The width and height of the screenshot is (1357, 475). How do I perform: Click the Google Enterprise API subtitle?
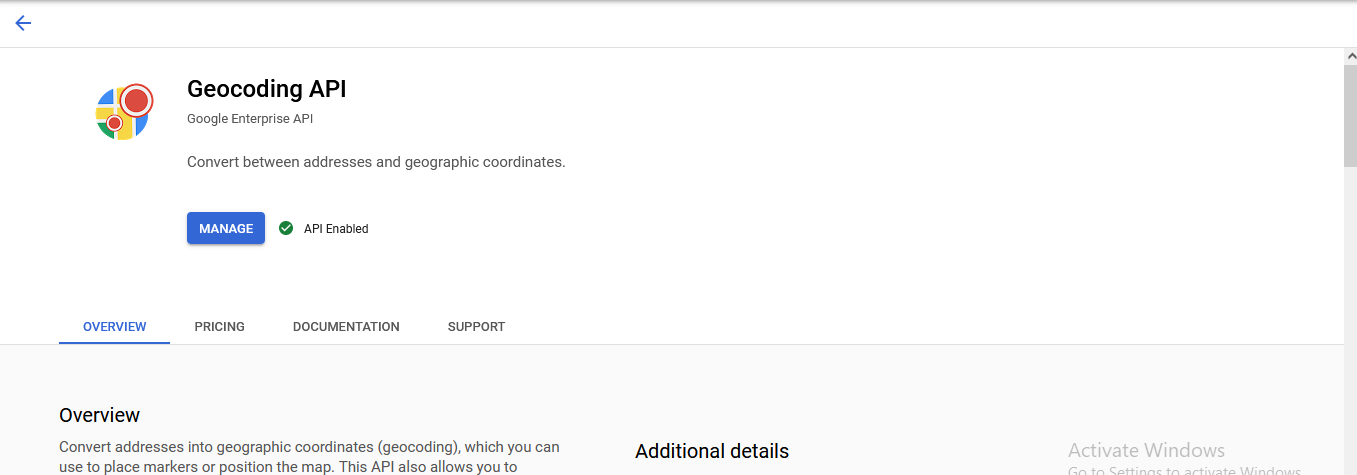point(250,119)
